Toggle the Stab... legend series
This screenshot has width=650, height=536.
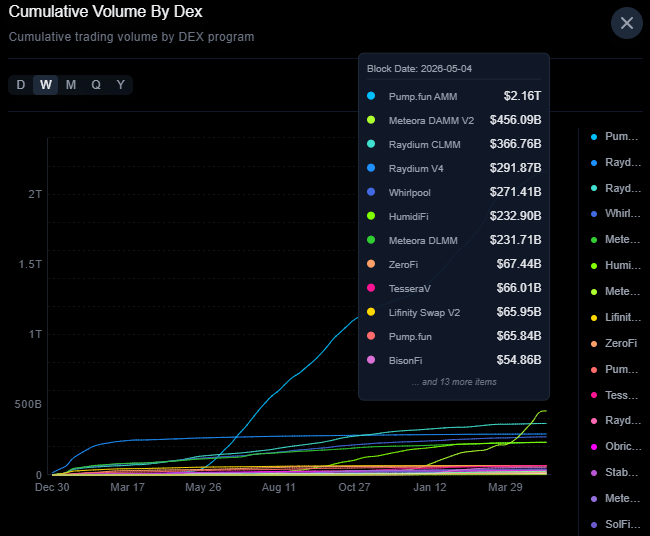[615, 472]
